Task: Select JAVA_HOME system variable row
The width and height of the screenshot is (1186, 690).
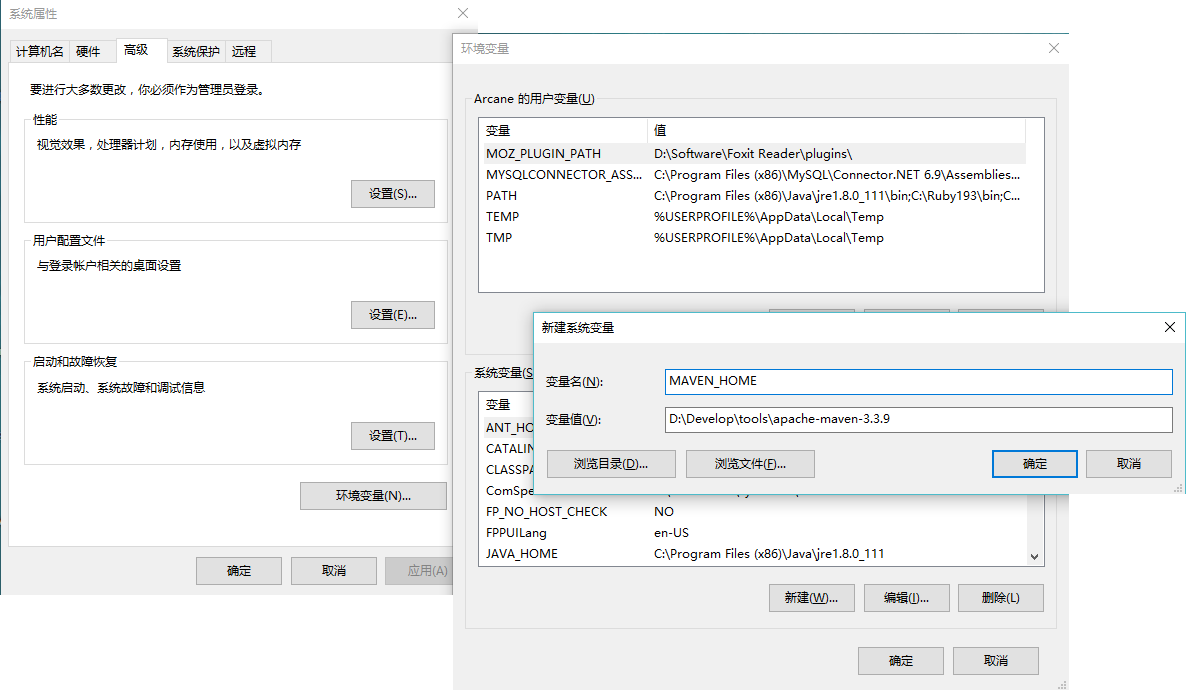Action: tap(755, 555)
